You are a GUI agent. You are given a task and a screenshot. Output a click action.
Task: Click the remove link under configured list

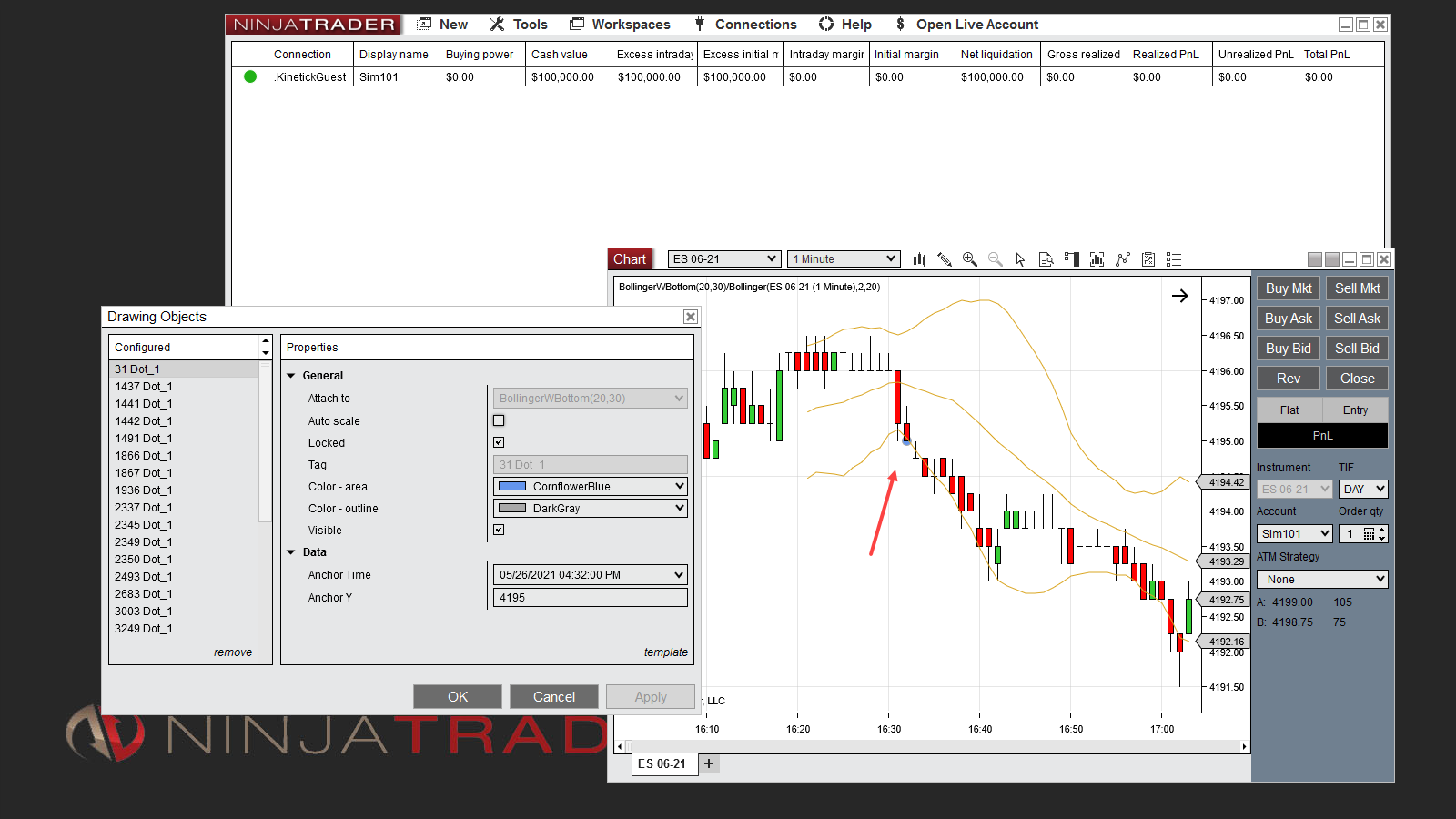pyautogui.click(x=233, y=652)
